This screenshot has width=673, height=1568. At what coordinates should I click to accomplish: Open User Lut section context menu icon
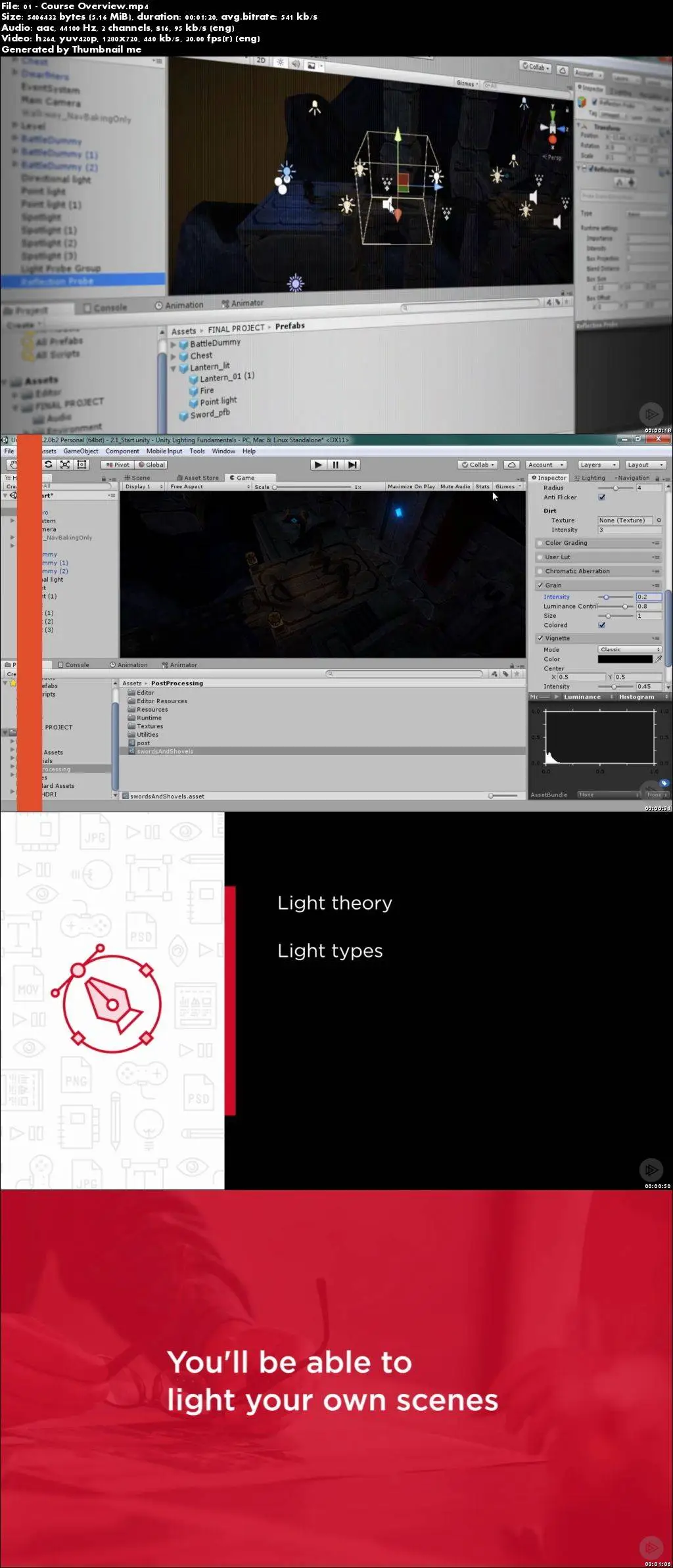pos(655,557)
